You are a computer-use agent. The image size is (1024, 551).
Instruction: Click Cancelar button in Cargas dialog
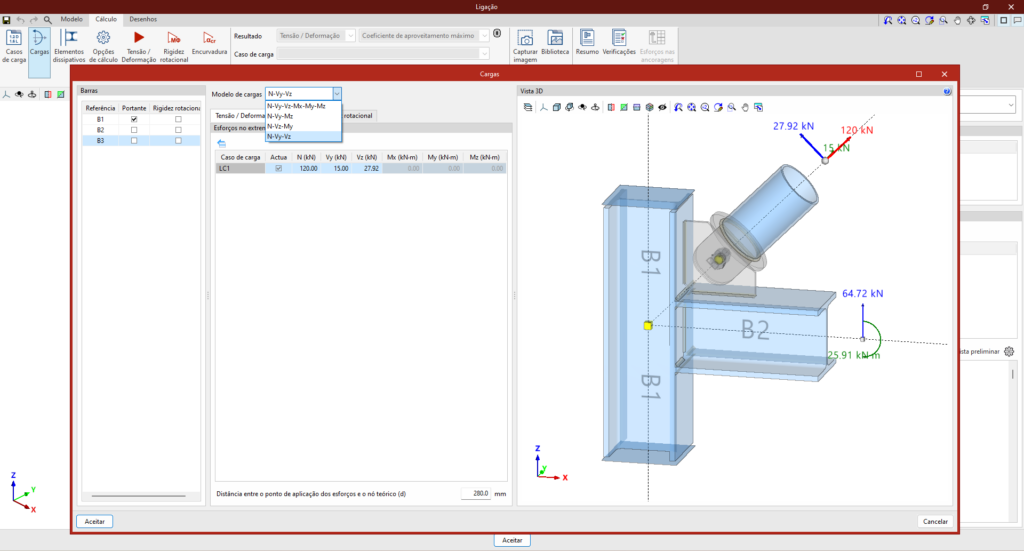click(x=933, y=521)
